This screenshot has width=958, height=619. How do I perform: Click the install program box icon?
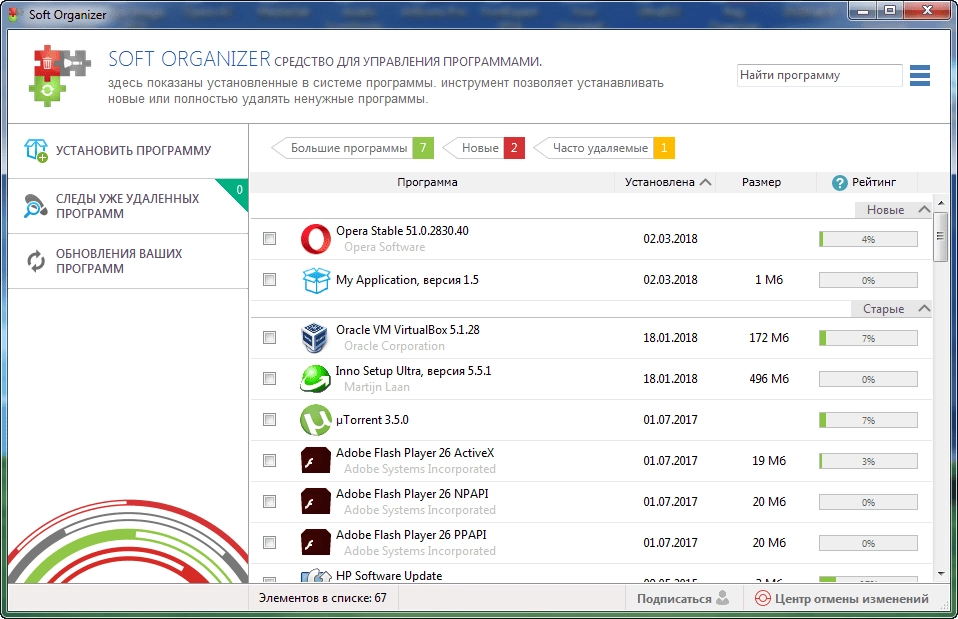coord(35,150)
